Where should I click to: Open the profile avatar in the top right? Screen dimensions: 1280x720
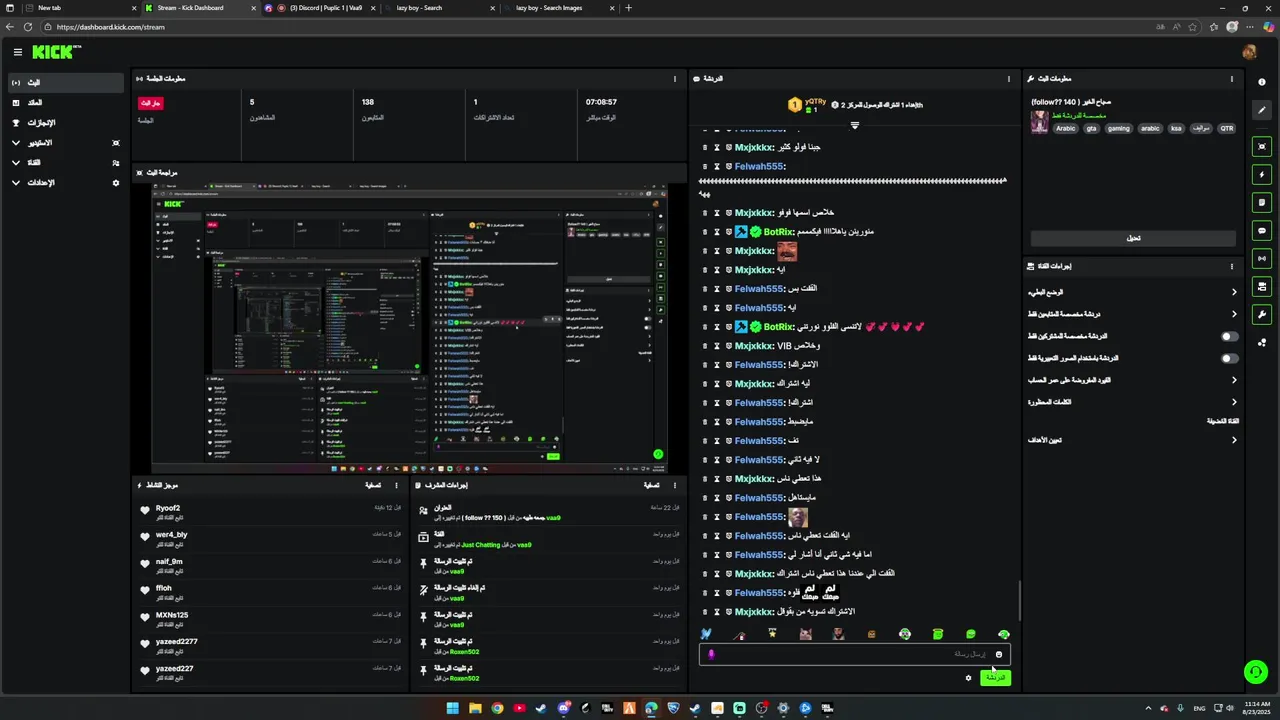click(1249, 52)
